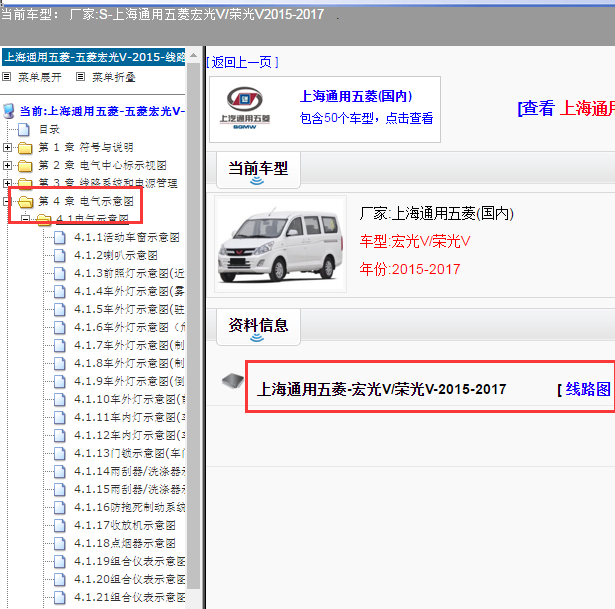Collapse the 第 4 章 电气示意图 node
This screenshot has width=615, height=609.
point(6,202)
